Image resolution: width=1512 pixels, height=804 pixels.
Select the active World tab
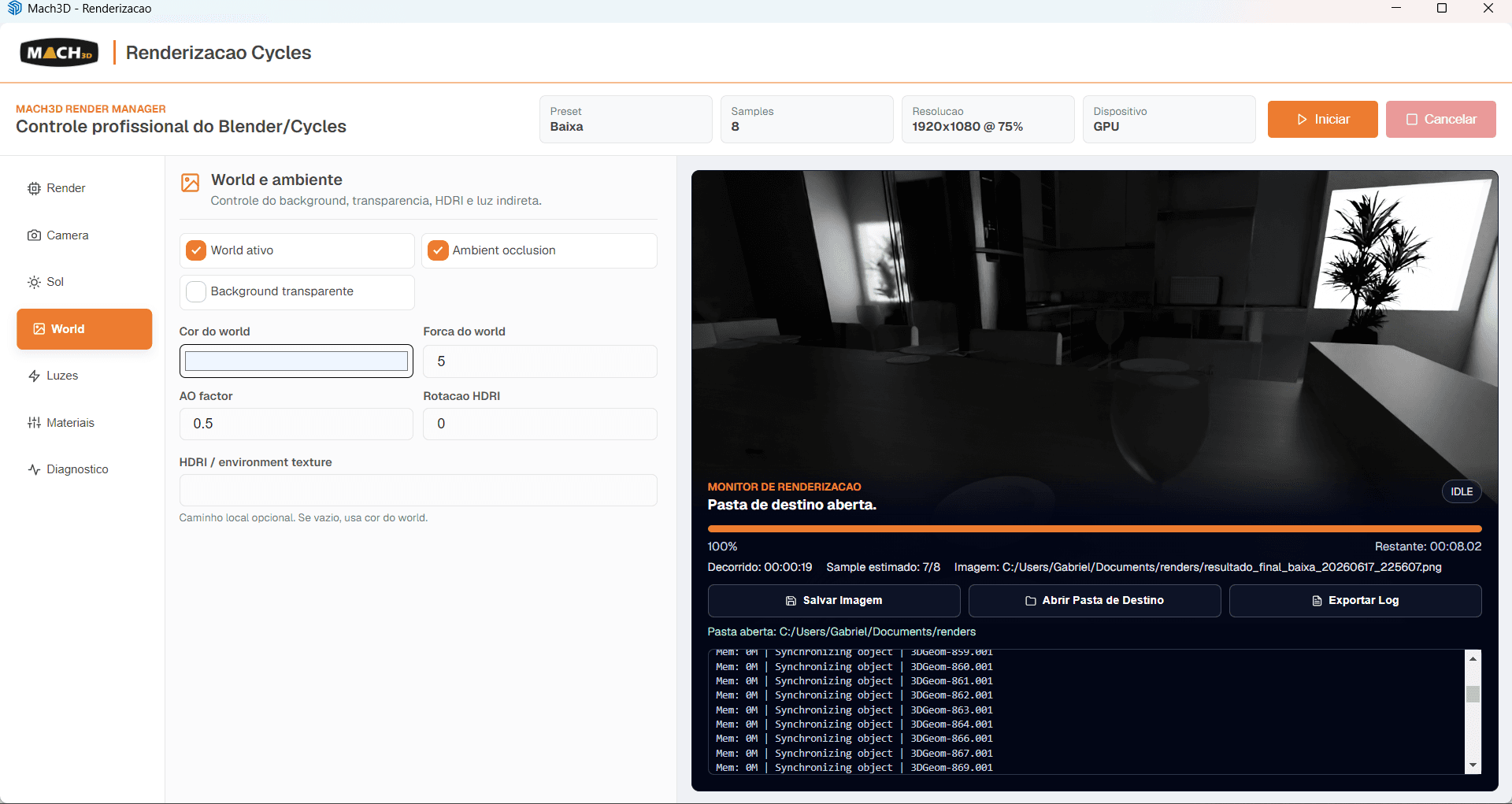(84, 329)
